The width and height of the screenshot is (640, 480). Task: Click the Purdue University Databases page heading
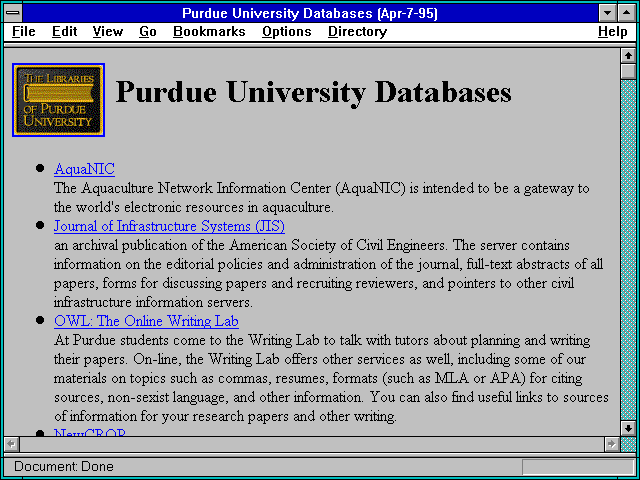coord(313,93)
